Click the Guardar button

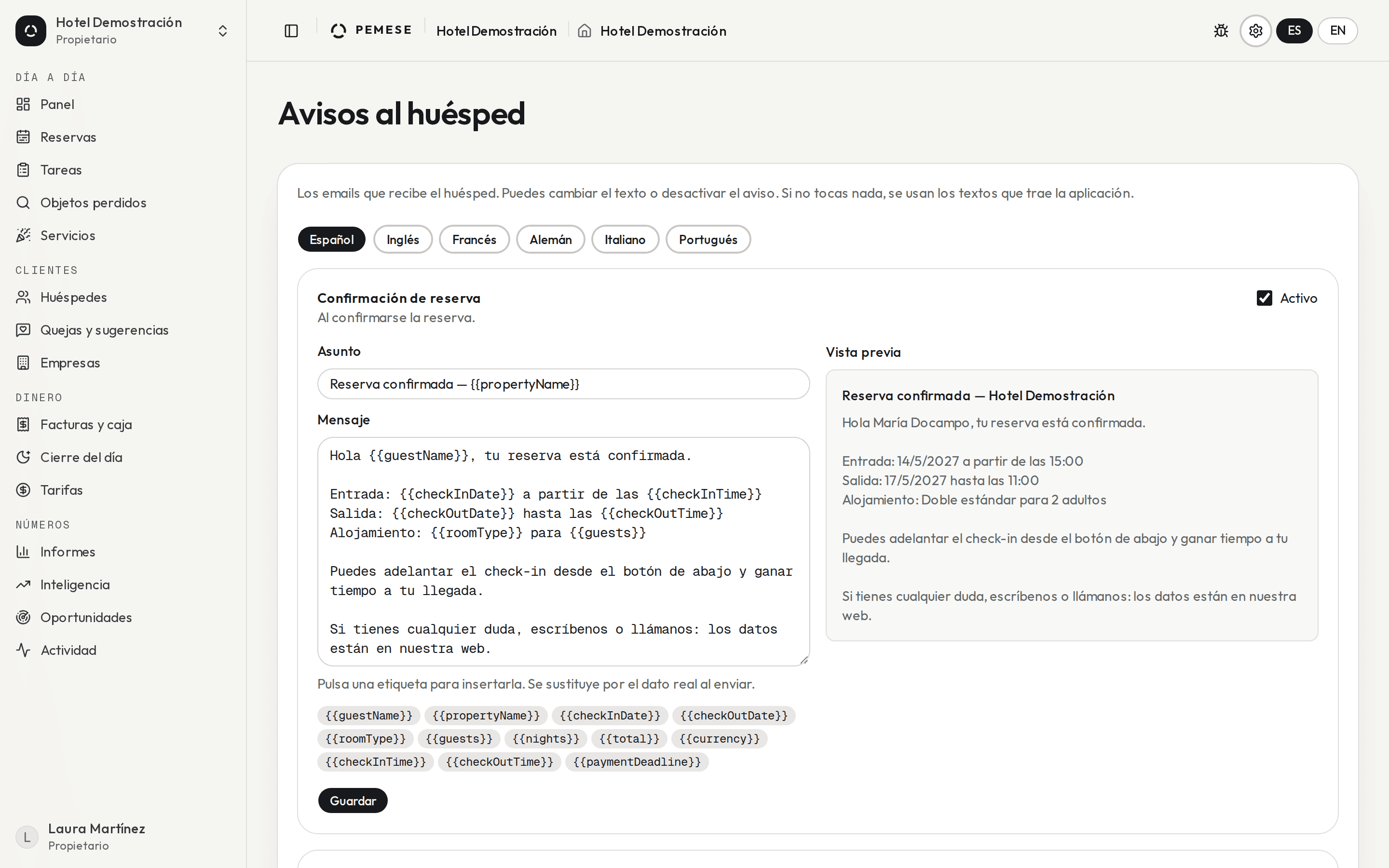[x=353, y=800]
